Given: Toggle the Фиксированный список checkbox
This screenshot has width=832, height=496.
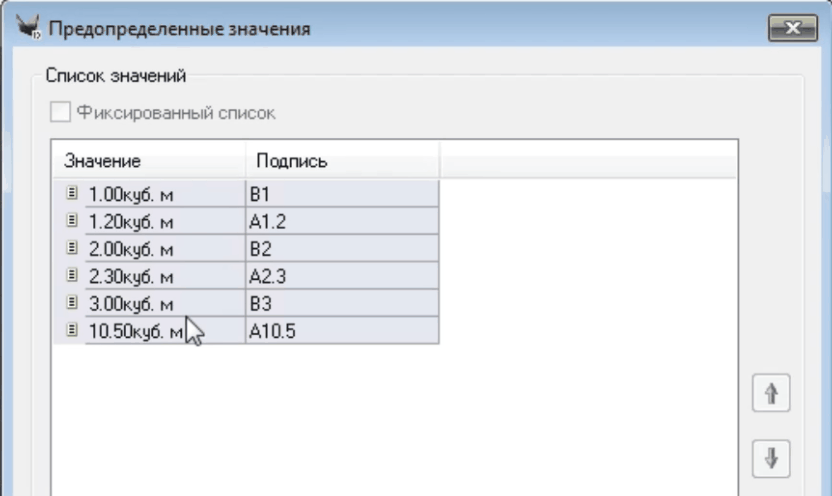Looking at the screenshot, I should (62, 113).
